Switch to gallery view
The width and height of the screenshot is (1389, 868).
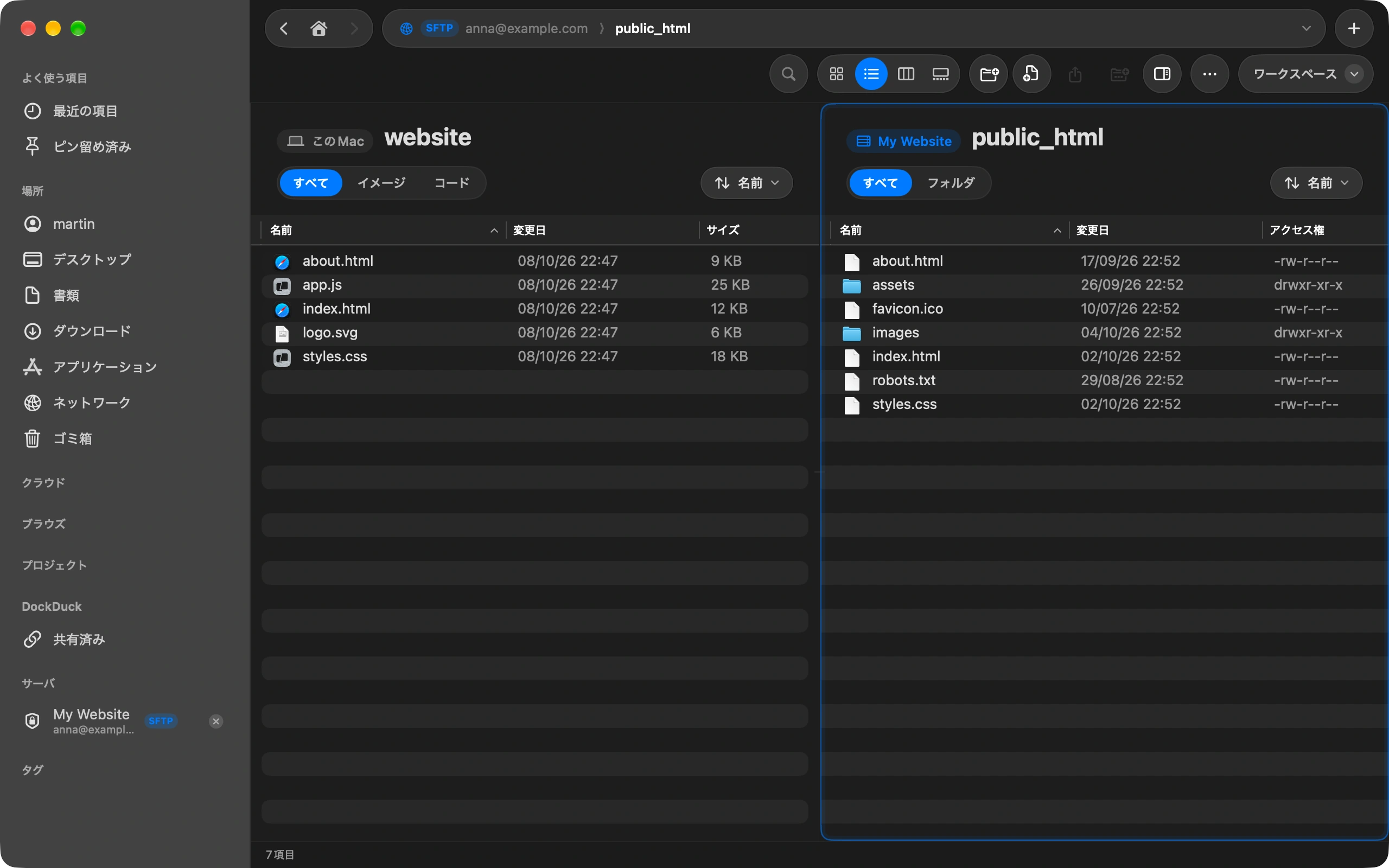(940, 74)
